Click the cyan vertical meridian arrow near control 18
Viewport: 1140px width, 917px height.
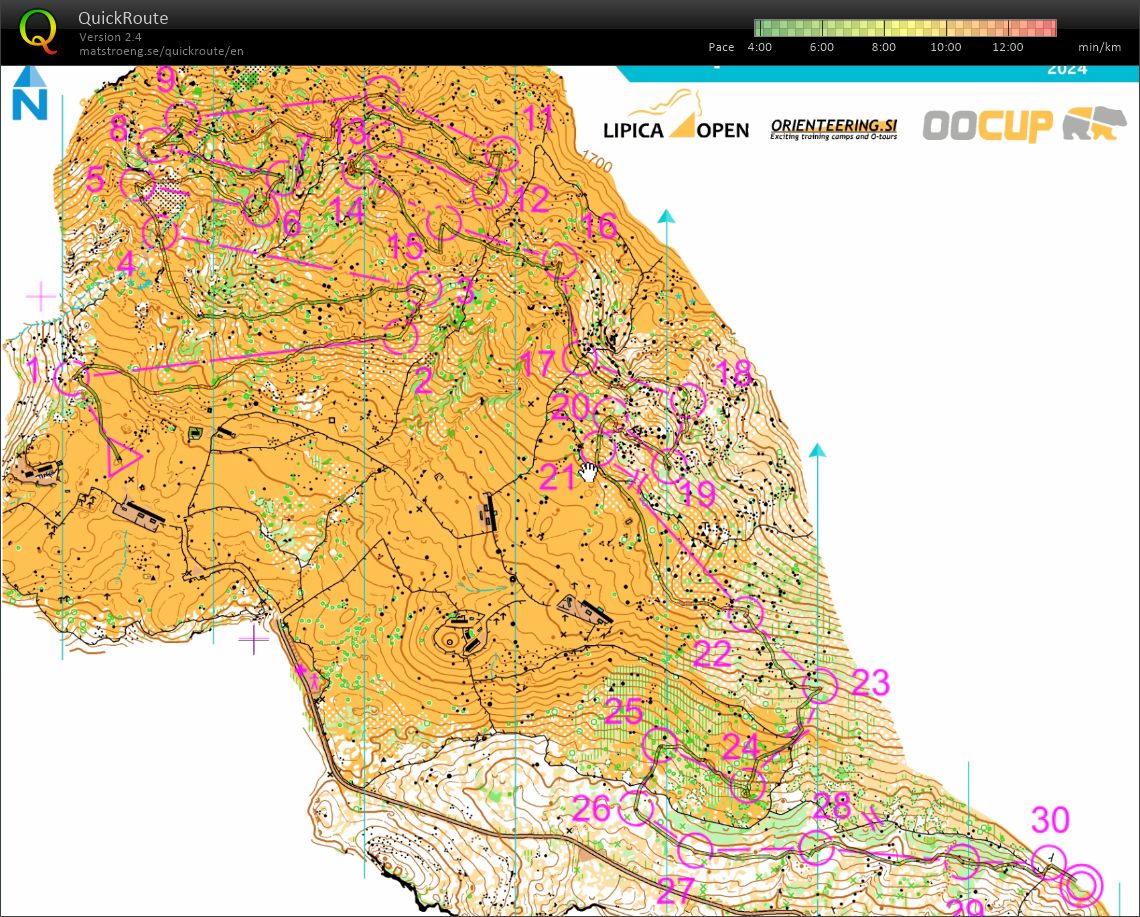(818, 452)
